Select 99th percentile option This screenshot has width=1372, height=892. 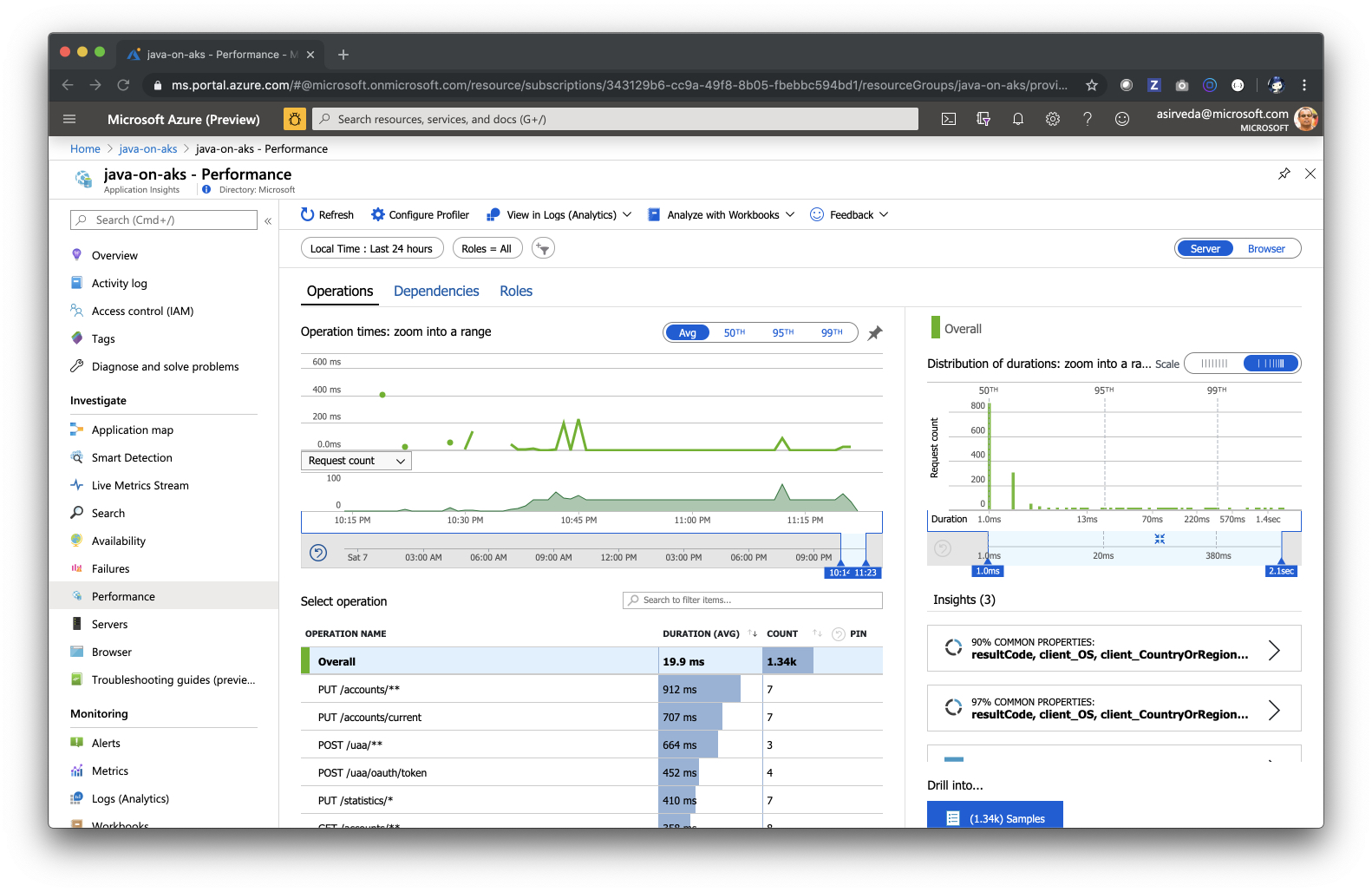click(x=832, y=333)
